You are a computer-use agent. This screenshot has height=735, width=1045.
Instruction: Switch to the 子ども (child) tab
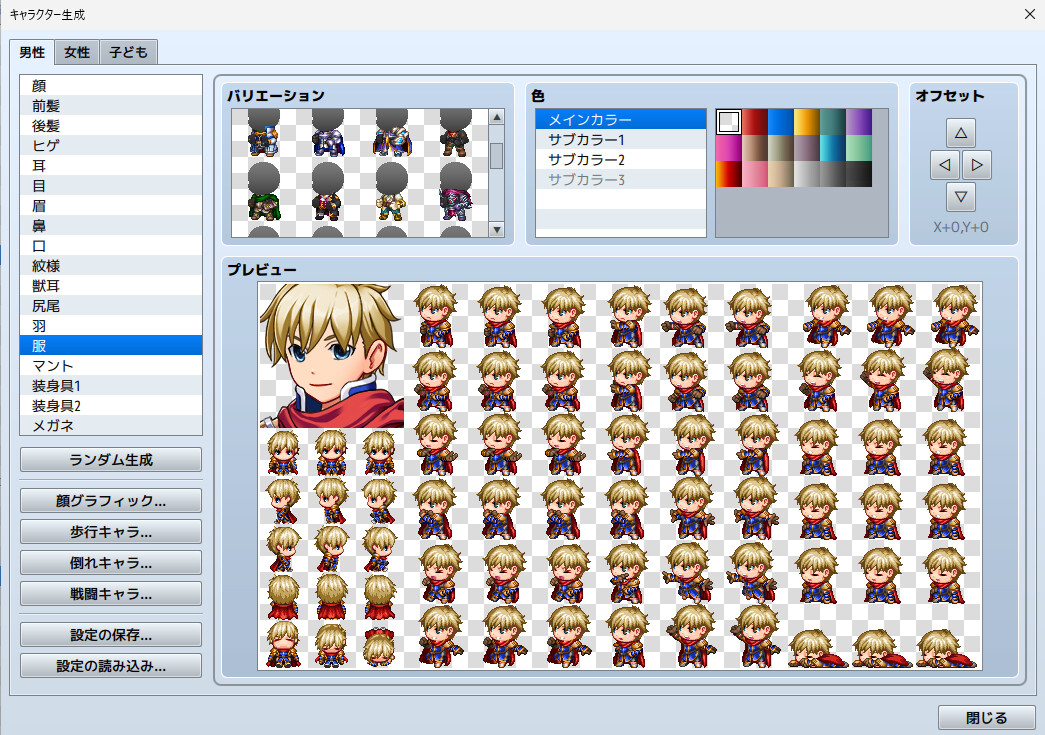click(x=127, y=52)
